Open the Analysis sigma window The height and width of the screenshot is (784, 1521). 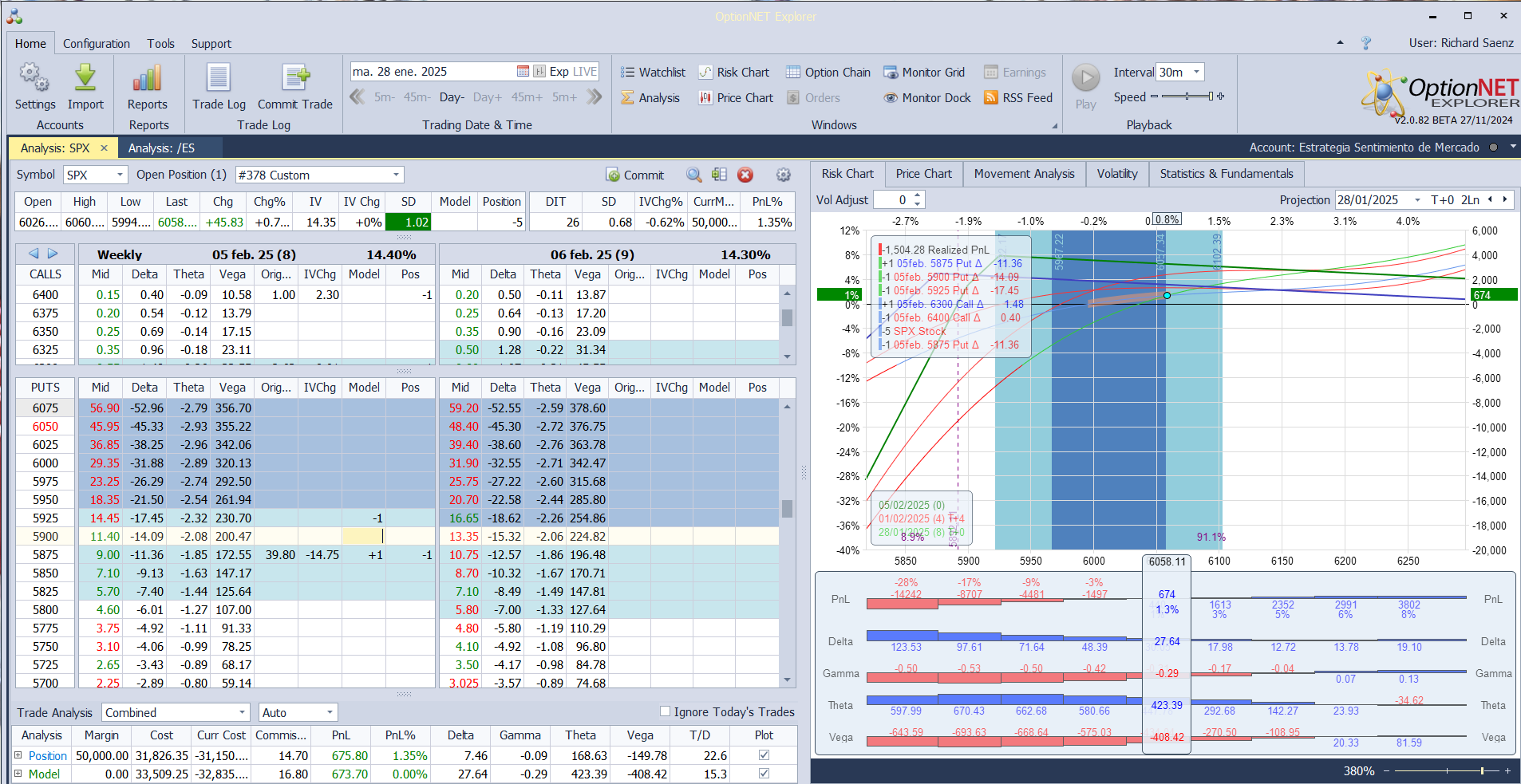tap(650, 97)
